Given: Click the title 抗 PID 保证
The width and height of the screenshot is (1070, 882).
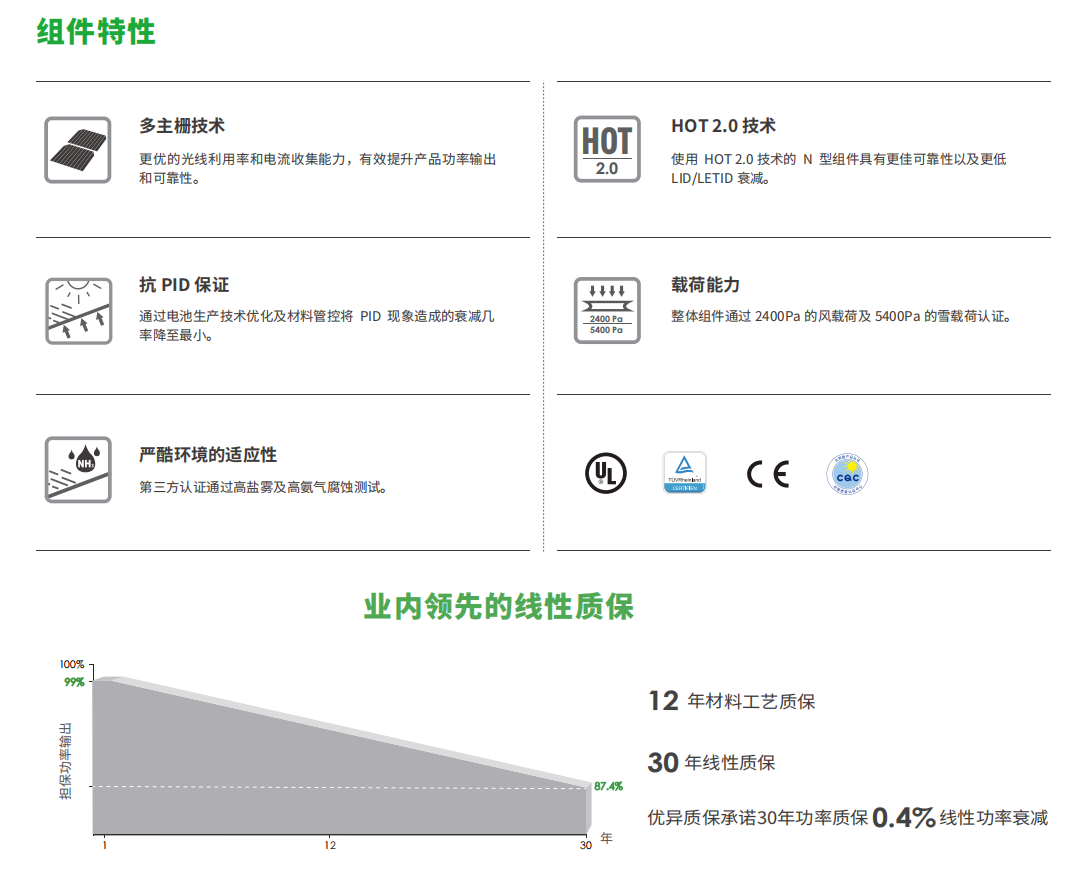Looking at the screenshot, I should [184, 285].
